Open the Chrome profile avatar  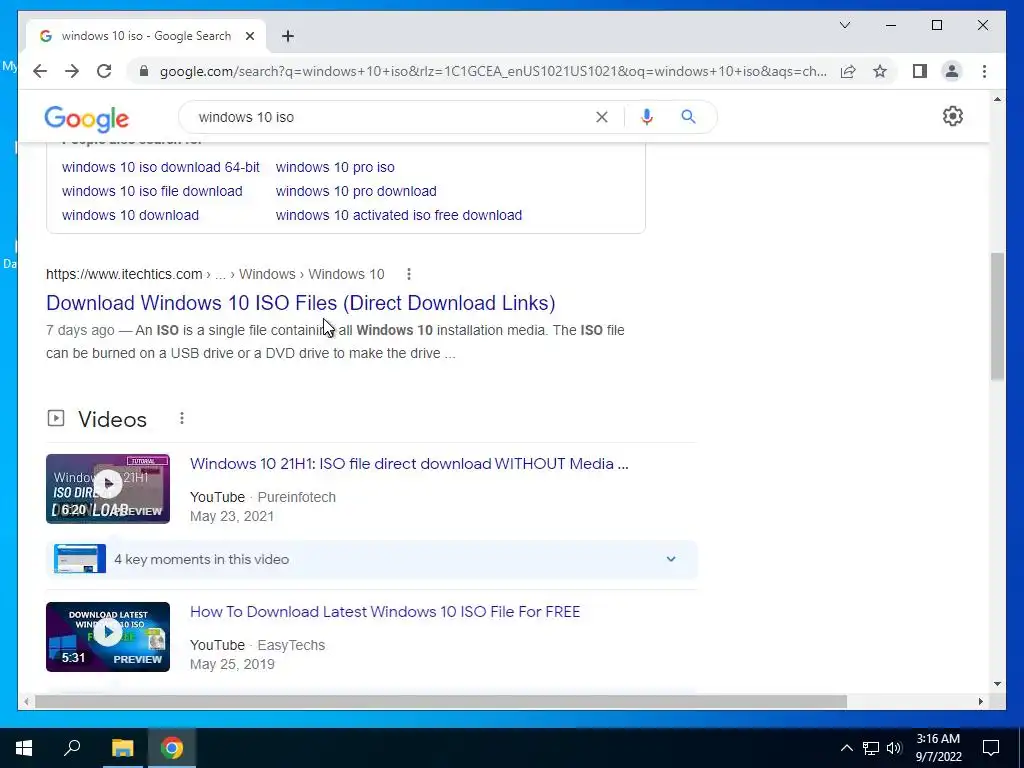952,71
